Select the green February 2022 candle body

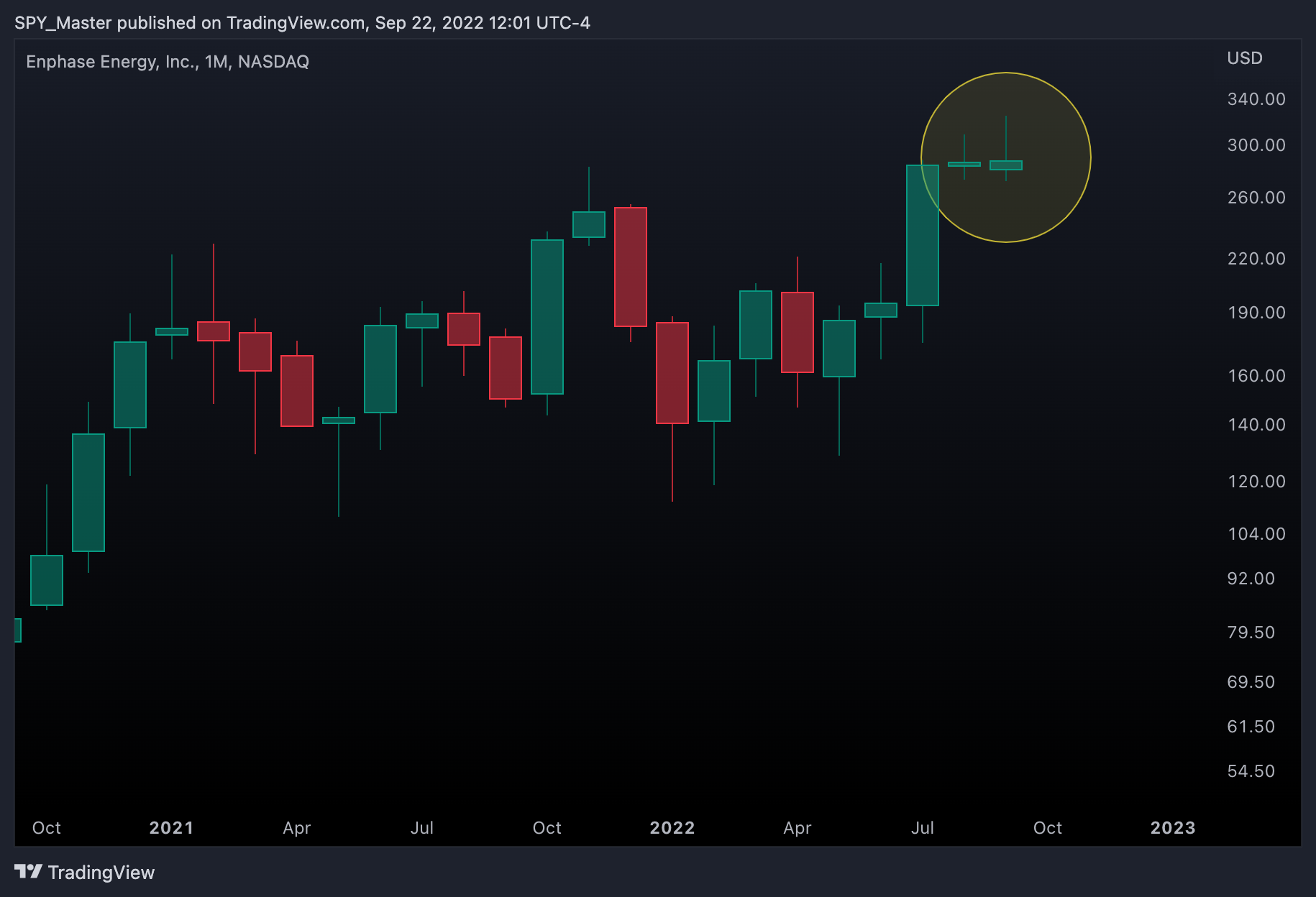[x=714, y=391]
